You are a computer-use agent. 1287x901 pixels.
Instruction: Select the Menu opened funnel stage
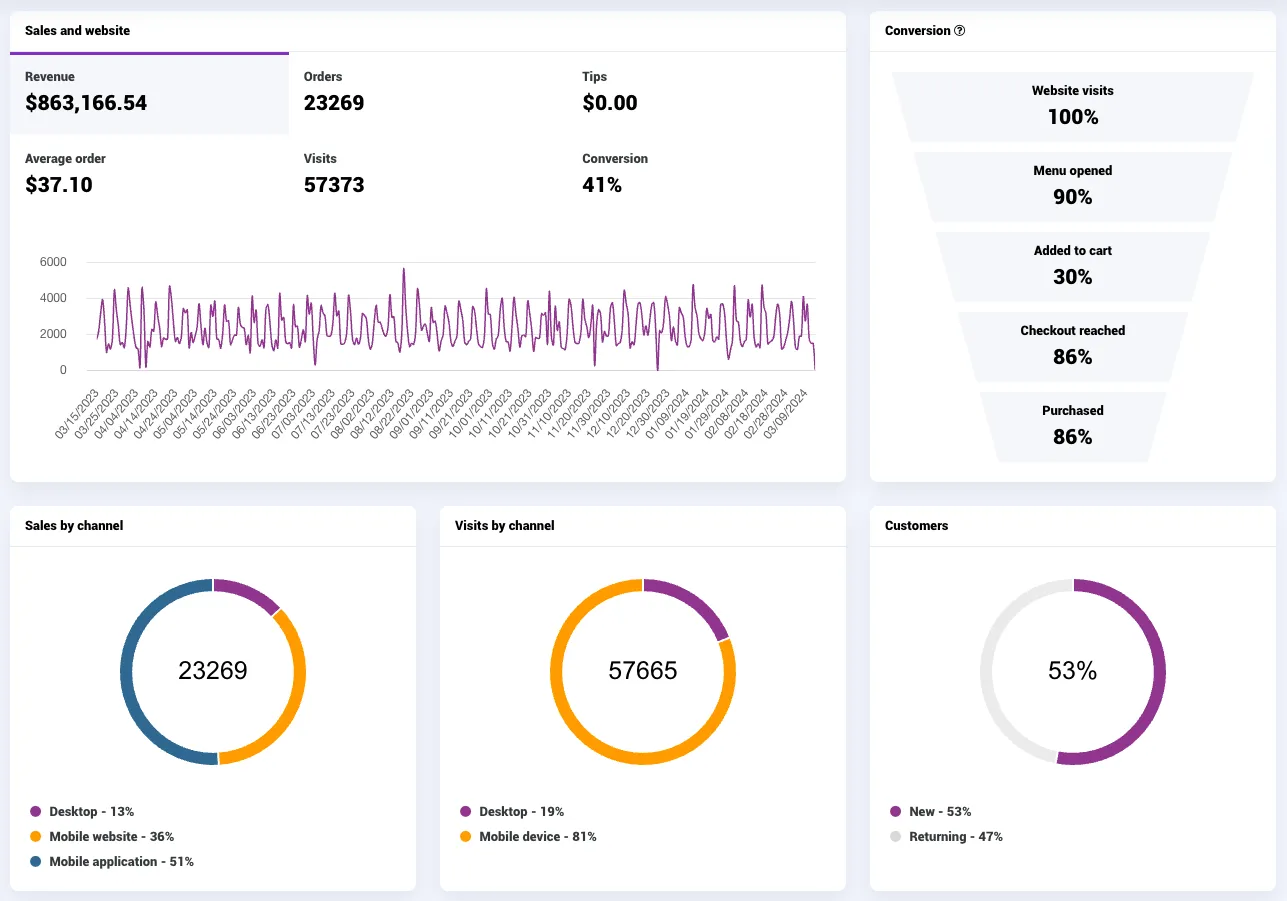pyautogui.click(x=1073, y=186)
